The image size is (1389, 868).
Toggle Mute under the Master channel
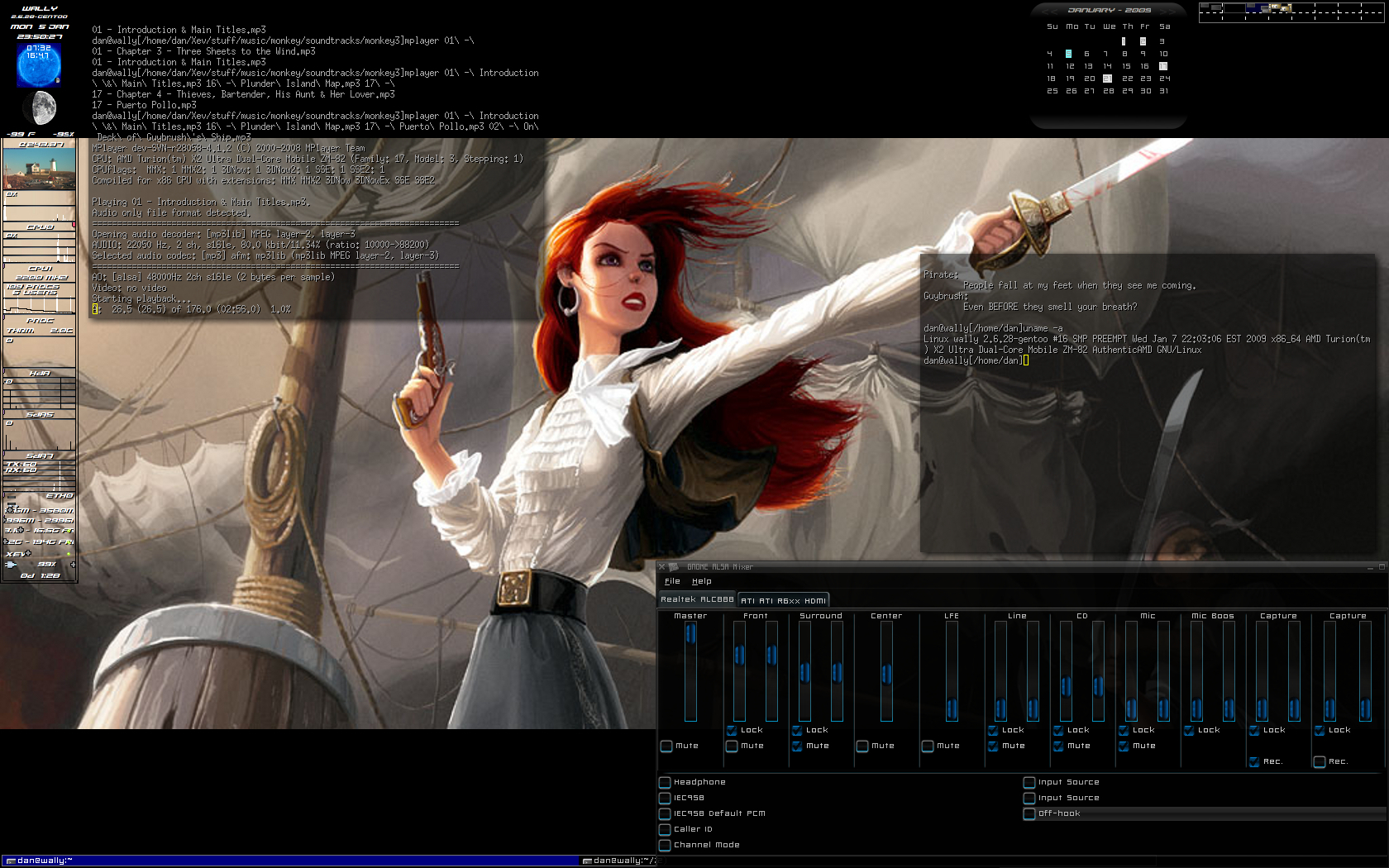666,746
